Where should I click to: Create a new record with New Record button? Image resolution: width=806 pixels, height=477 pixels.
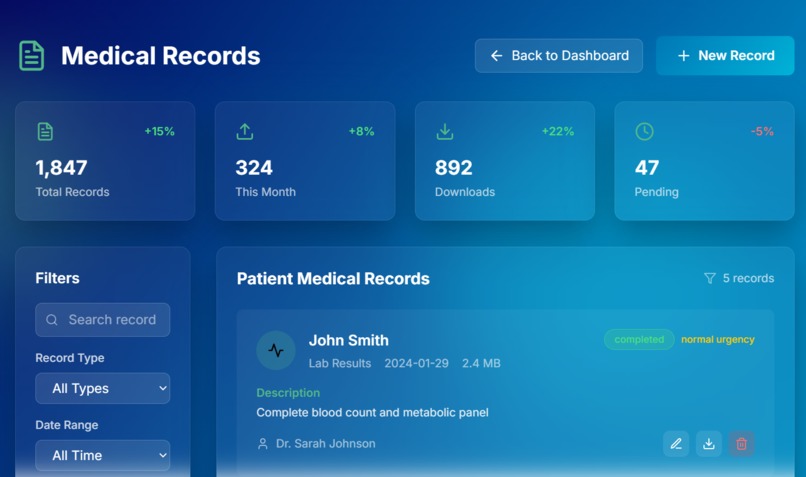coord(725,56)
